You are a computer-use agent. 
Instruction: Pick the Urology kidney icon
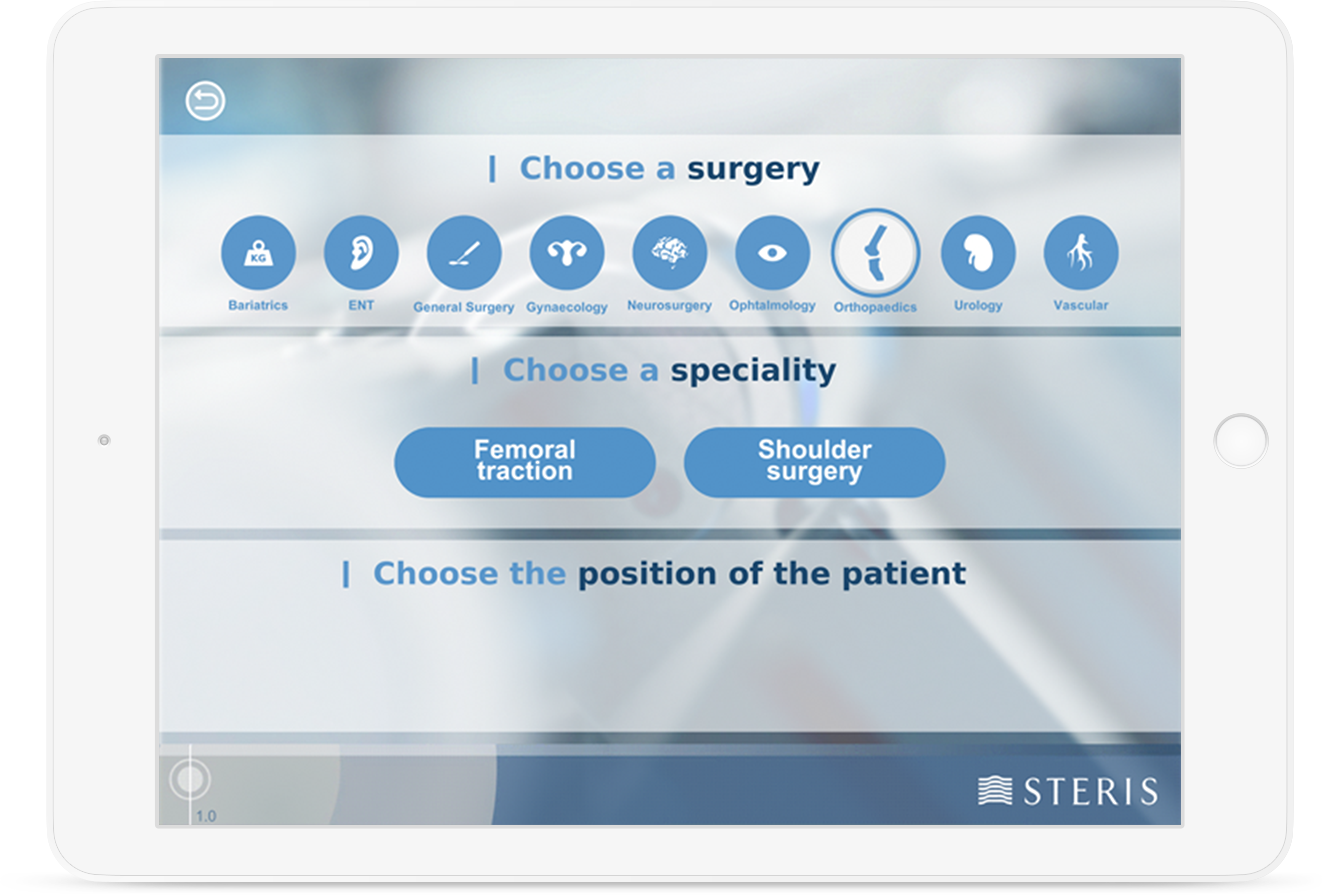pos(978,253)
